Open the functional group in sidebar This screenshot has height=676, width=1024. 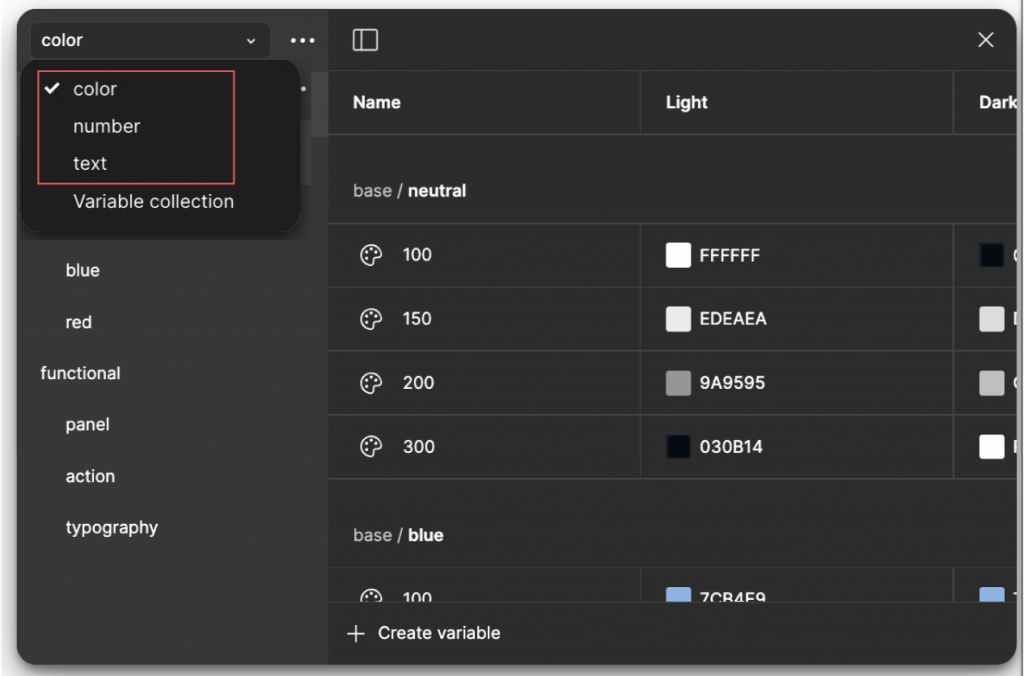80,373
